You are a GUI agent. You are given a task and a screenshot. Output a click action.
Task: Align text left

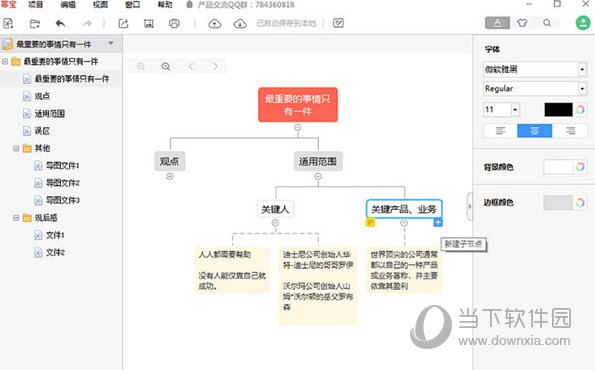pyautogui.click(x=501, y=131)
